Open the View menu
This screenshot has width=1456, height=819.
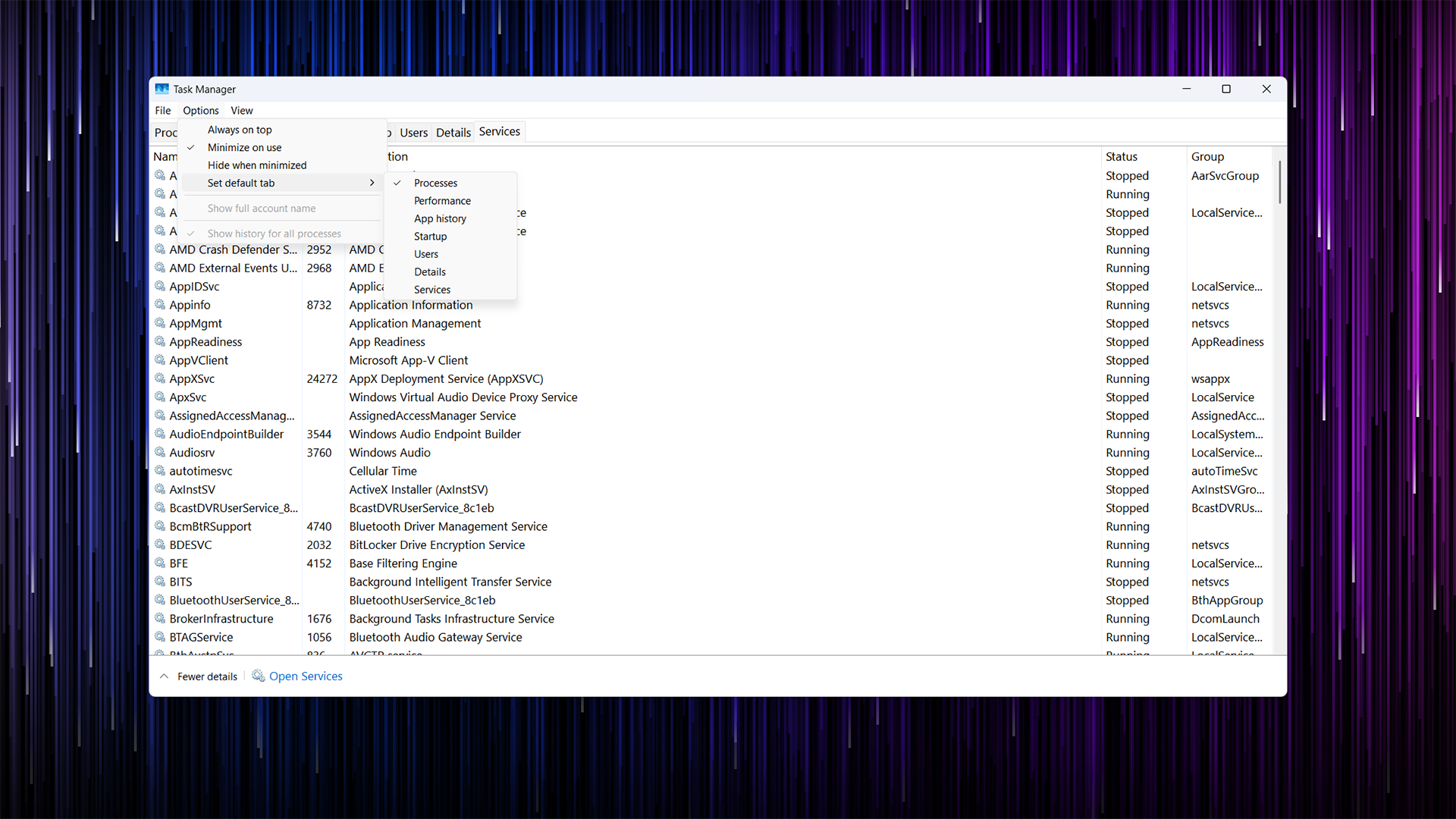(x=242, y=111)
